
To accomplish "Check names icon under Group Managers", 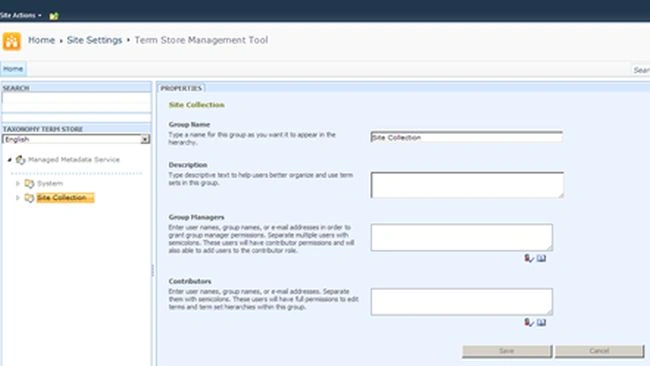I will point(529,258).
